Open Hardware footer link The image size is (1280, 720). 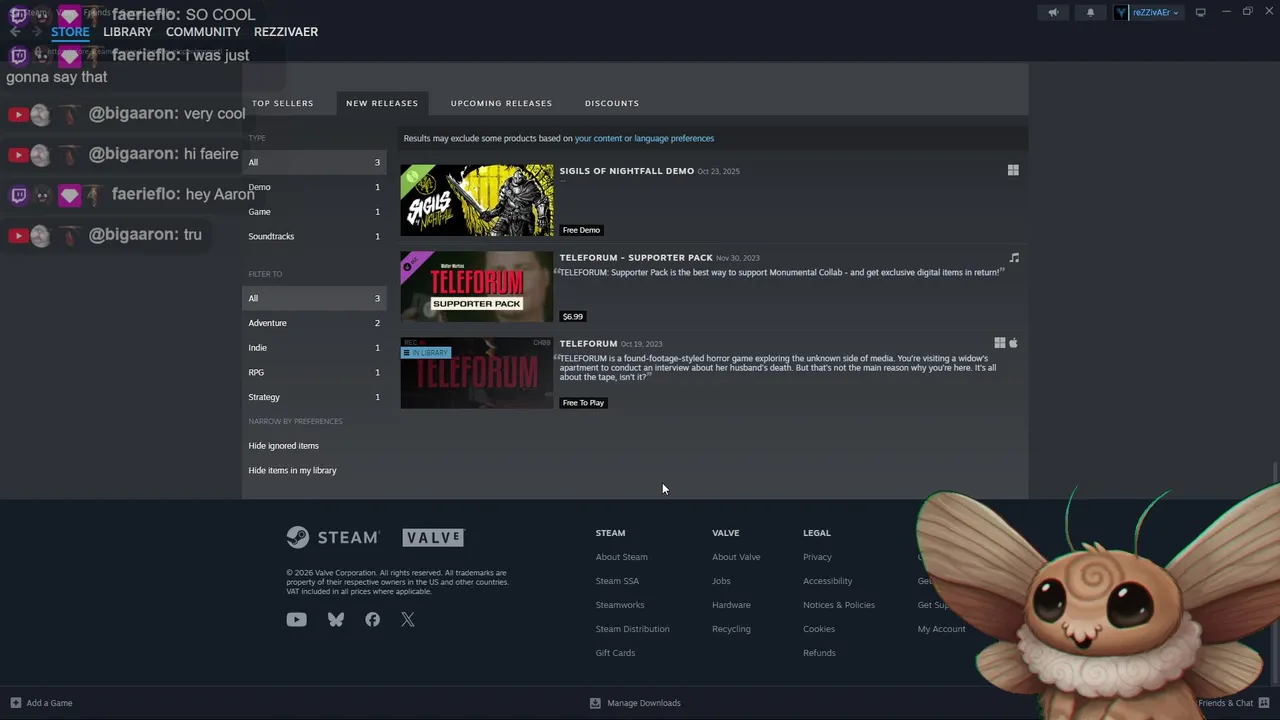click(x=731, y=605)
